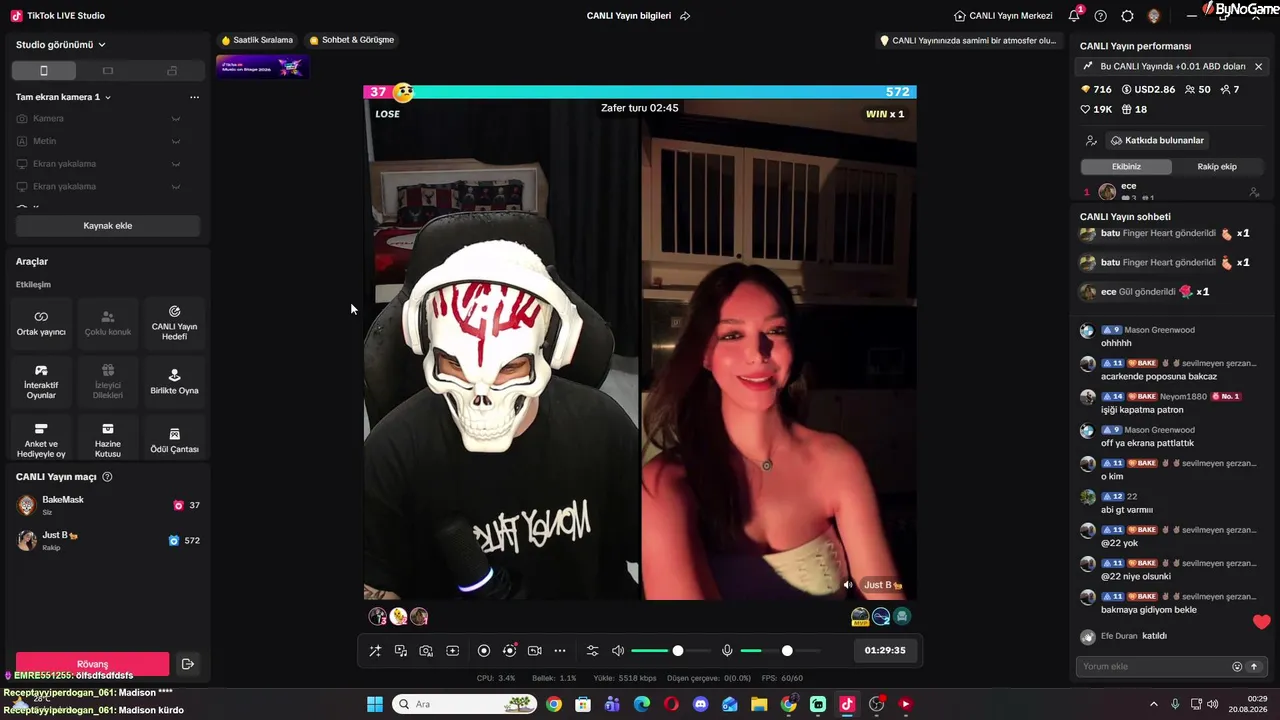Viewport: 1280px width, 720px height.
Task: Open the settings gear in title bar
Action: click(x=1128, y=16)
